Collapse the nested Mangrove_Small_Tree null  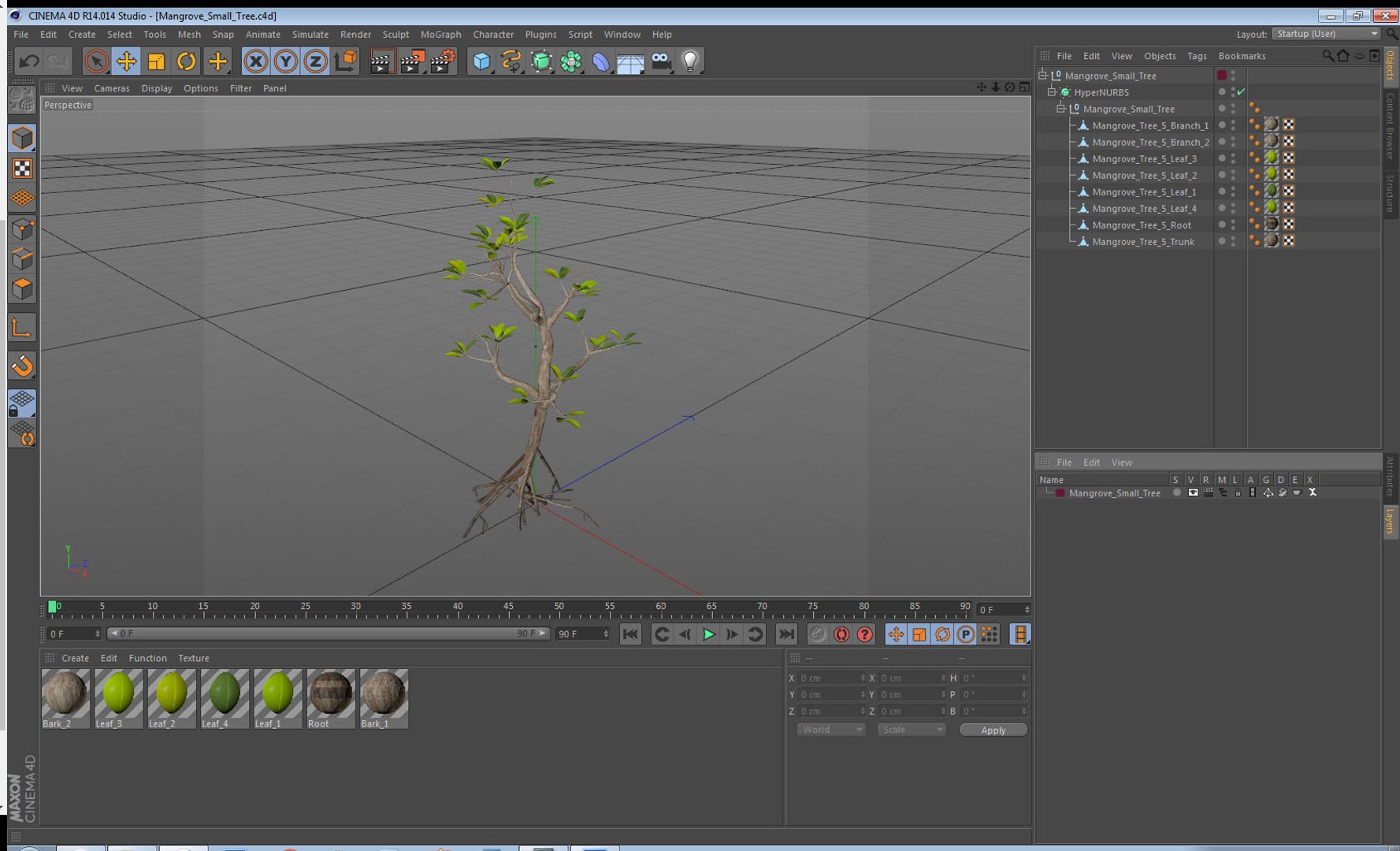(x=1061, y=109)
